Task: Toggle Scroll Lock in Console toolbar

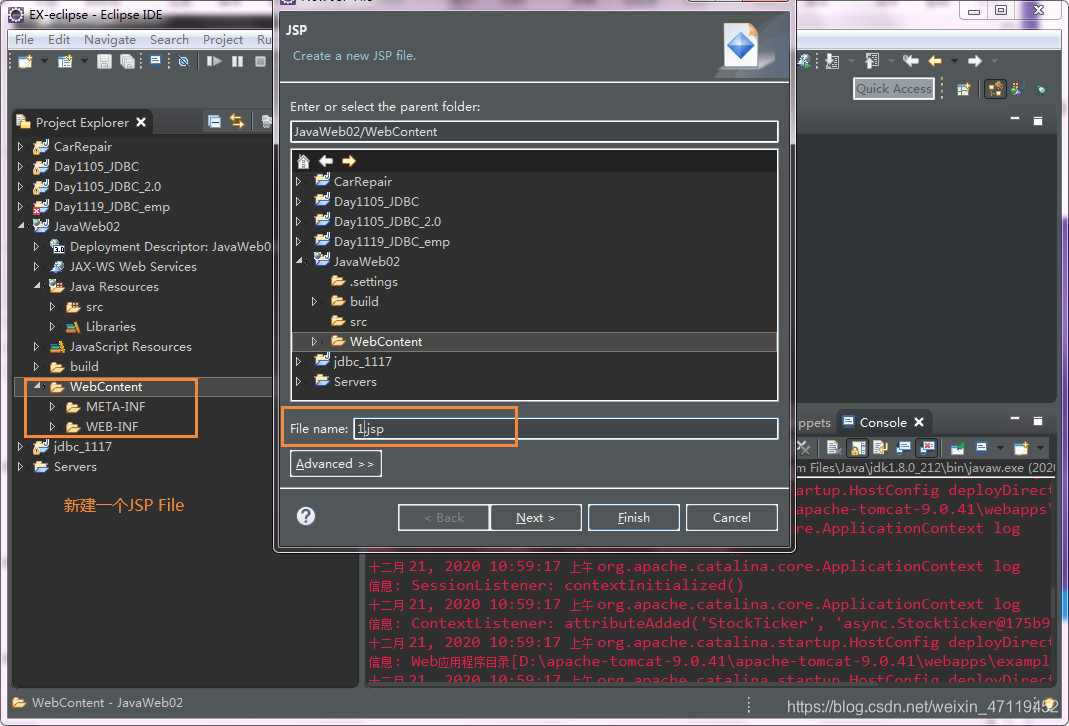Action: [858, 448]
